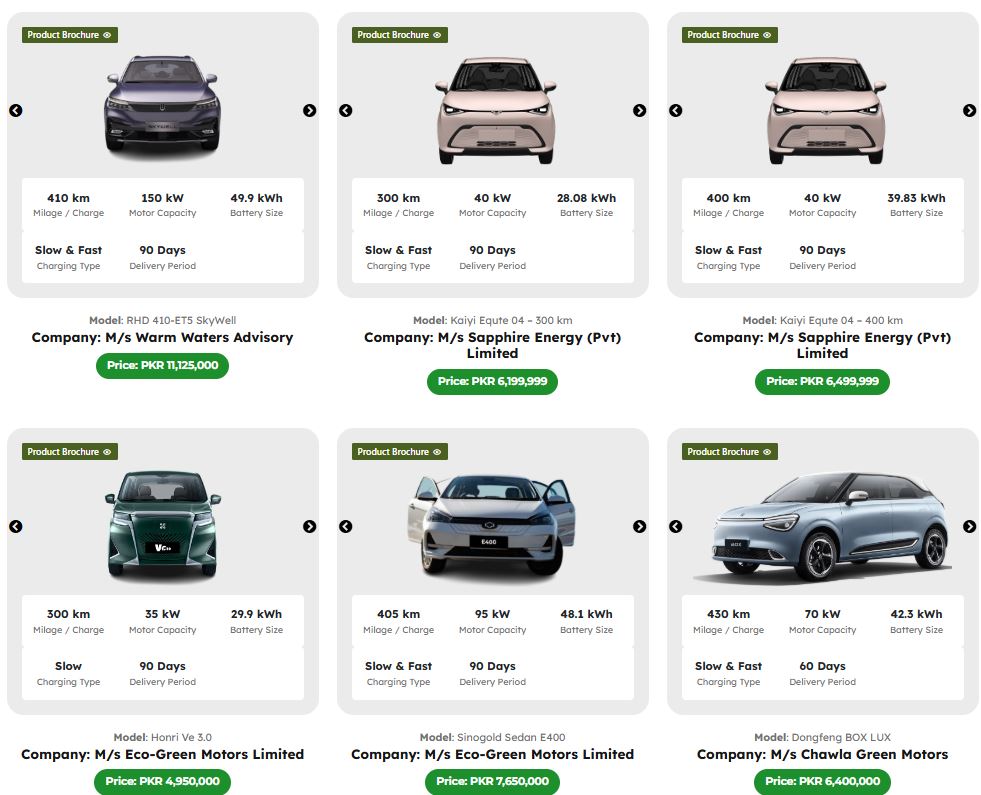The image size is (981, 795).
Task: Show previous image of Kaiyi Equte 400 km
Action: point(676,111)
